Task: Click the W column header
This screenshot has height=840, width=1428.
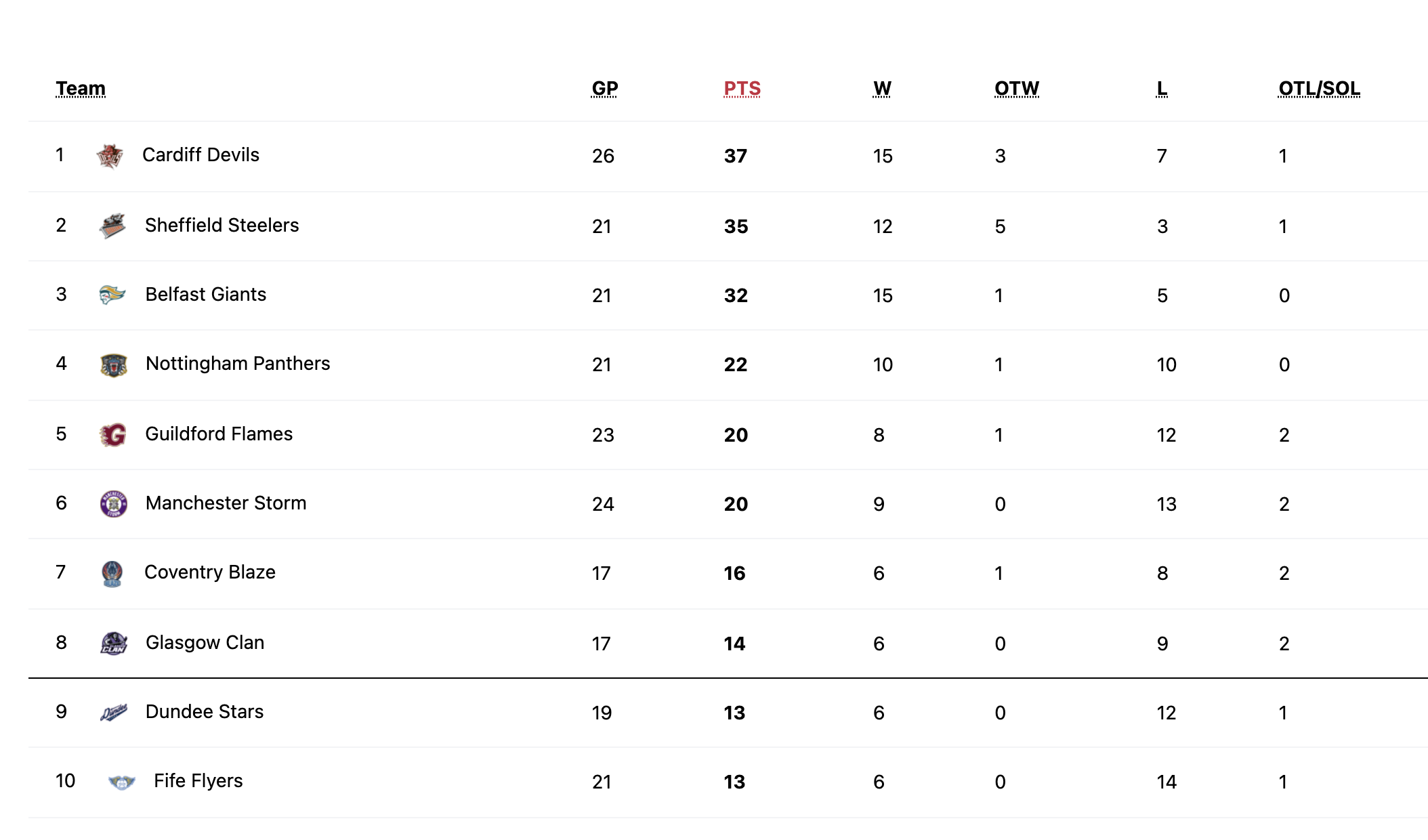Action: pyautogui.click(x=882, y=88)
